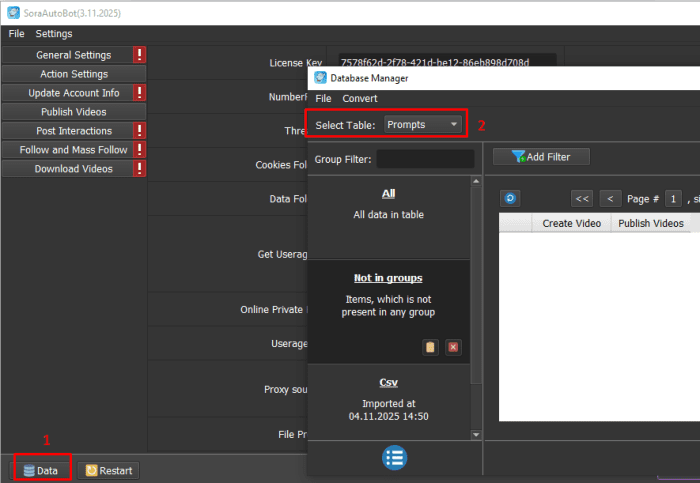This screenshot has width=700, height=483.
Task: Click the clipboard icon in Not in groups
Action: [430, 346]
